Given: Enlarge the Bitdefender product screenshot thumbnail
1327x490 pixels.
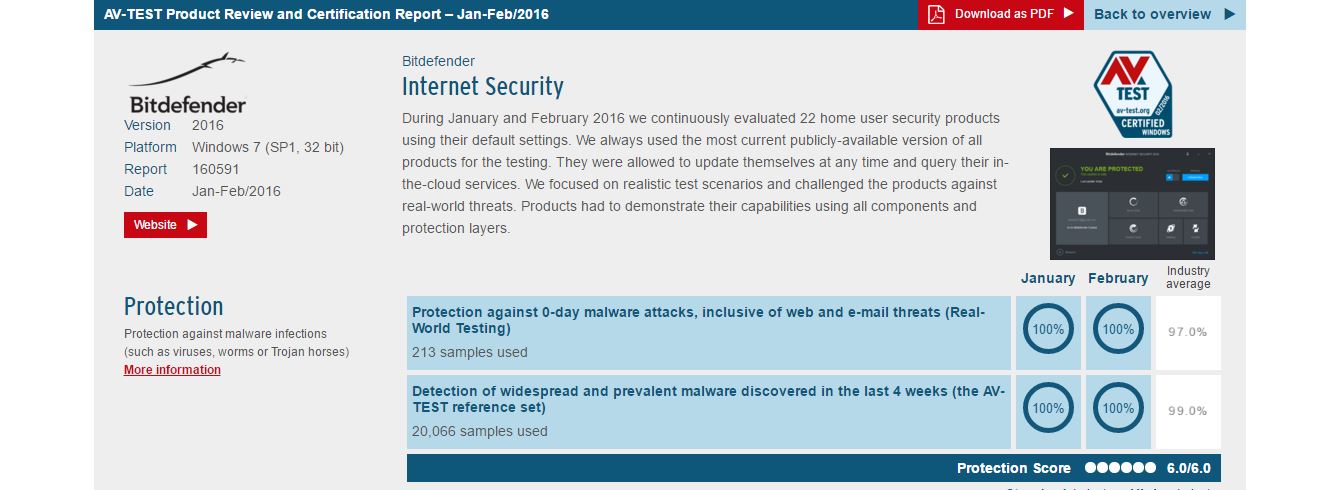Looking at the screenshot, I should point(1132,204).
